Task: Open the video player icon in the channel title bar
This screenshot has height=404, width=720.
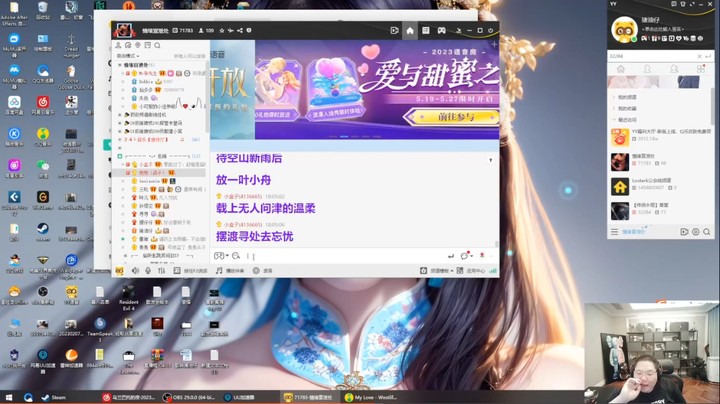Action: [x=394, y=30]
